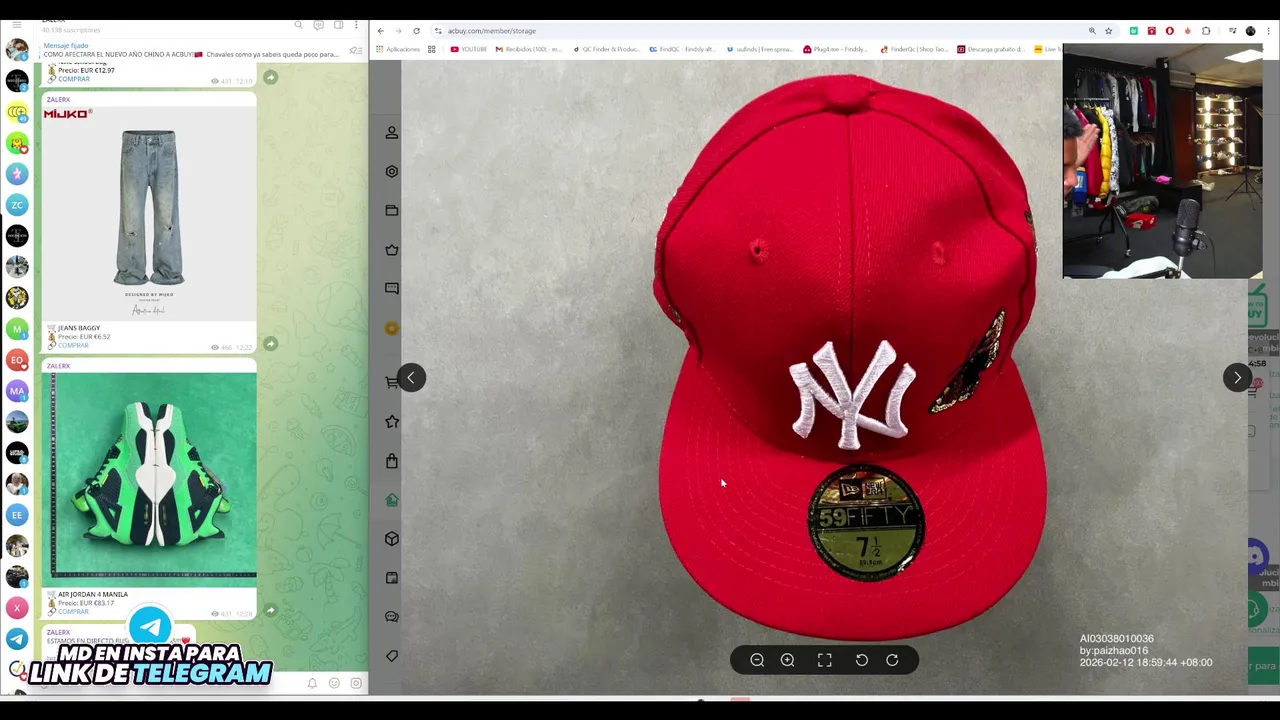The image size is (1280, 720).
Task: Open Telegram channel comments icon
Action: 318,25
